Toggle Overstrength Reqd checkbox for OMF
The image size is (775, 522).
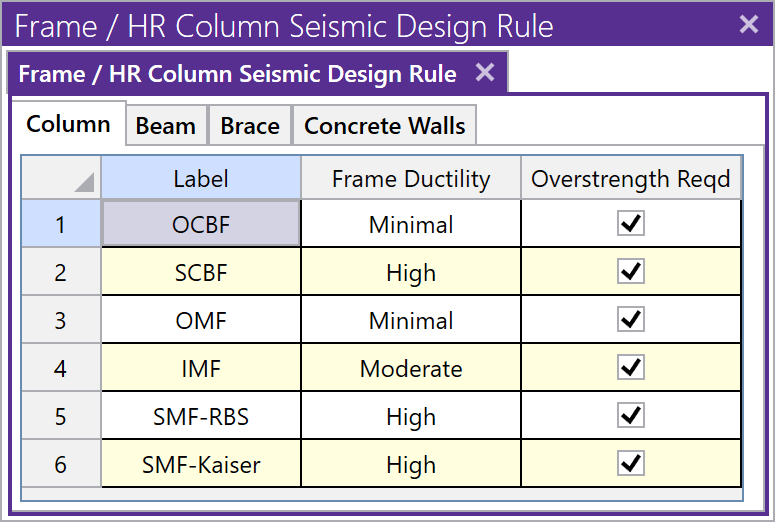tap(630, 320)
